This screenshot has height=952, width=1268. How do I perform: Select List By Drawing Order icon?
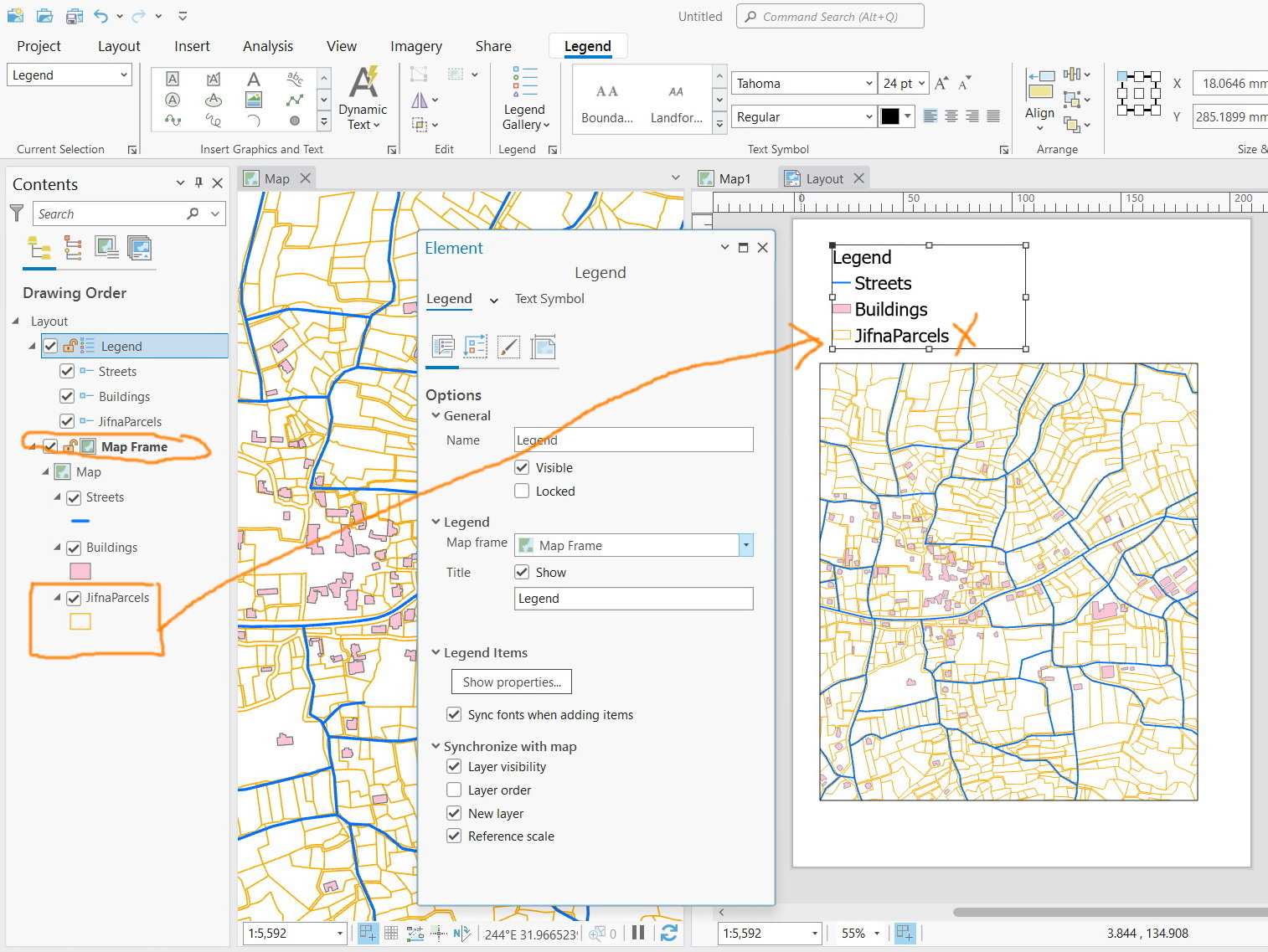pos(39,248)
